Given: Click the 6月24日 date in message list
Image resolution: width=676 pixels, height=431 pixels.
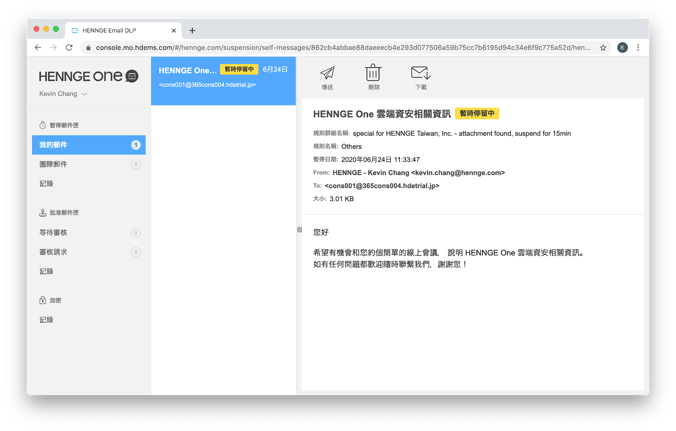Looking at the screenshot, I should pyautogui.click(x=275, y=69).
